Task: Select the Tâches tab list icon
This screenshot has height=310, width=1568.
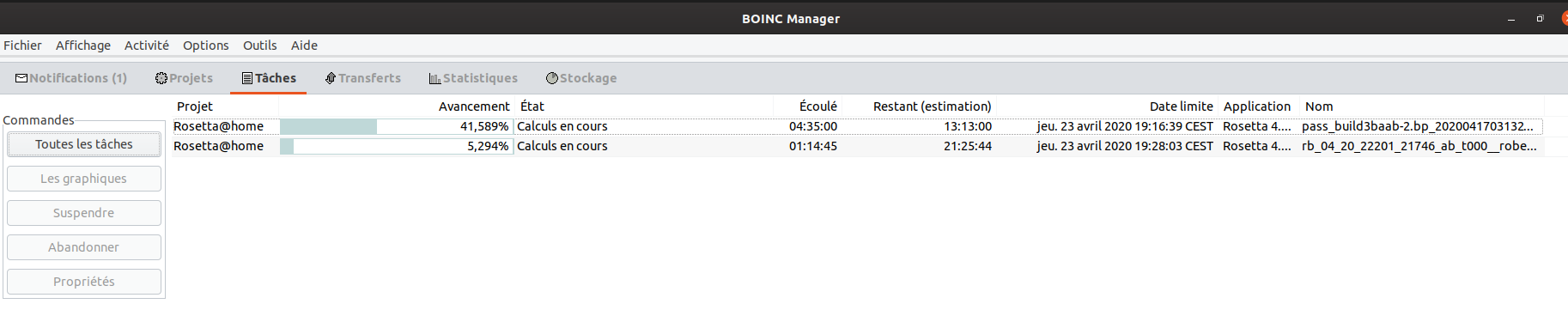Action: [x=247, y=78]
